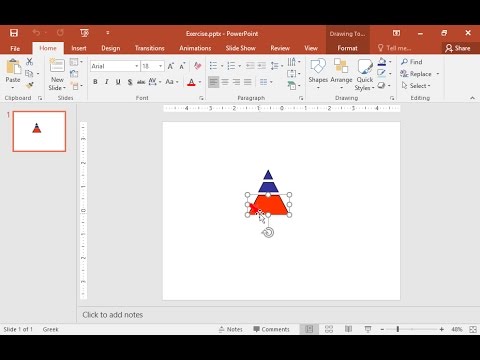Click the 'Click to add notes' area

[x=113, y=315]
